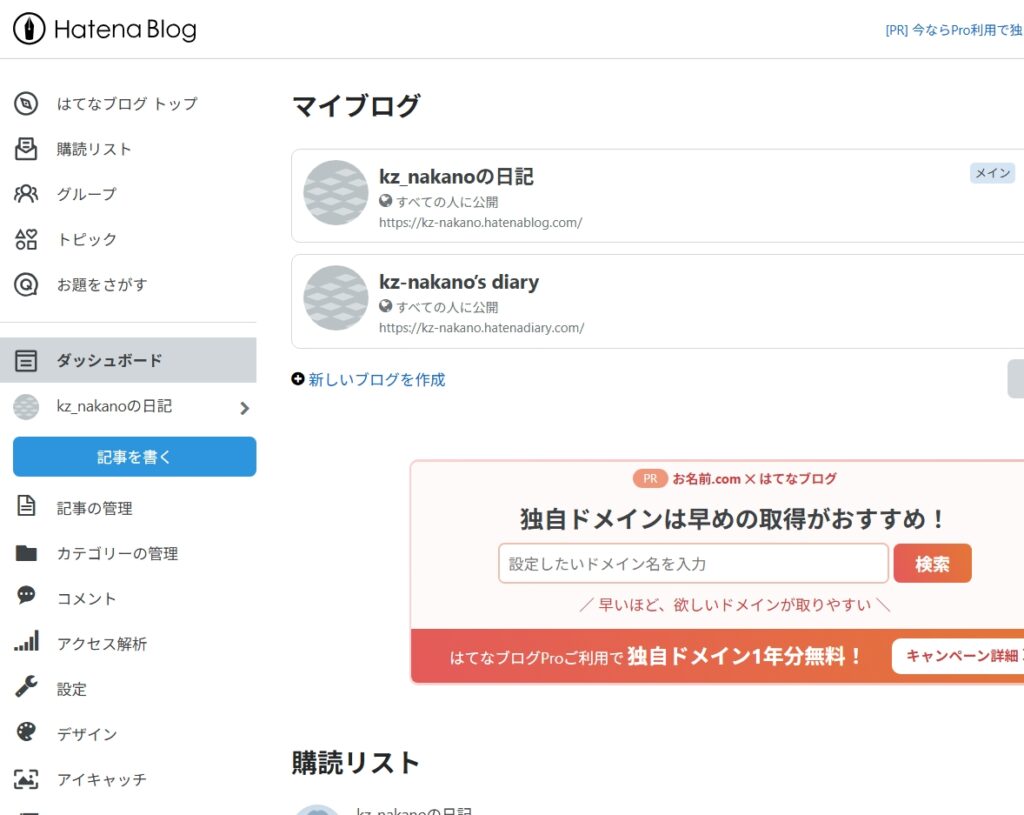Click the アクセス解析 bar chart icon
This screenshot has height=815, width=1024.
tap(26, 643)
